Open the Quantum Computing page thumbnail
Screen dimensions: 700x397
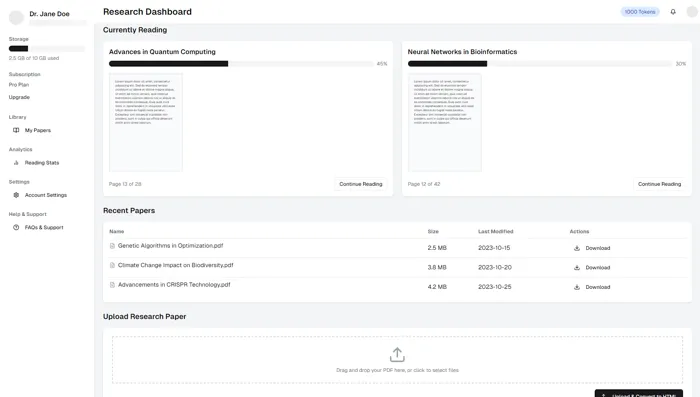coord(146,122)
